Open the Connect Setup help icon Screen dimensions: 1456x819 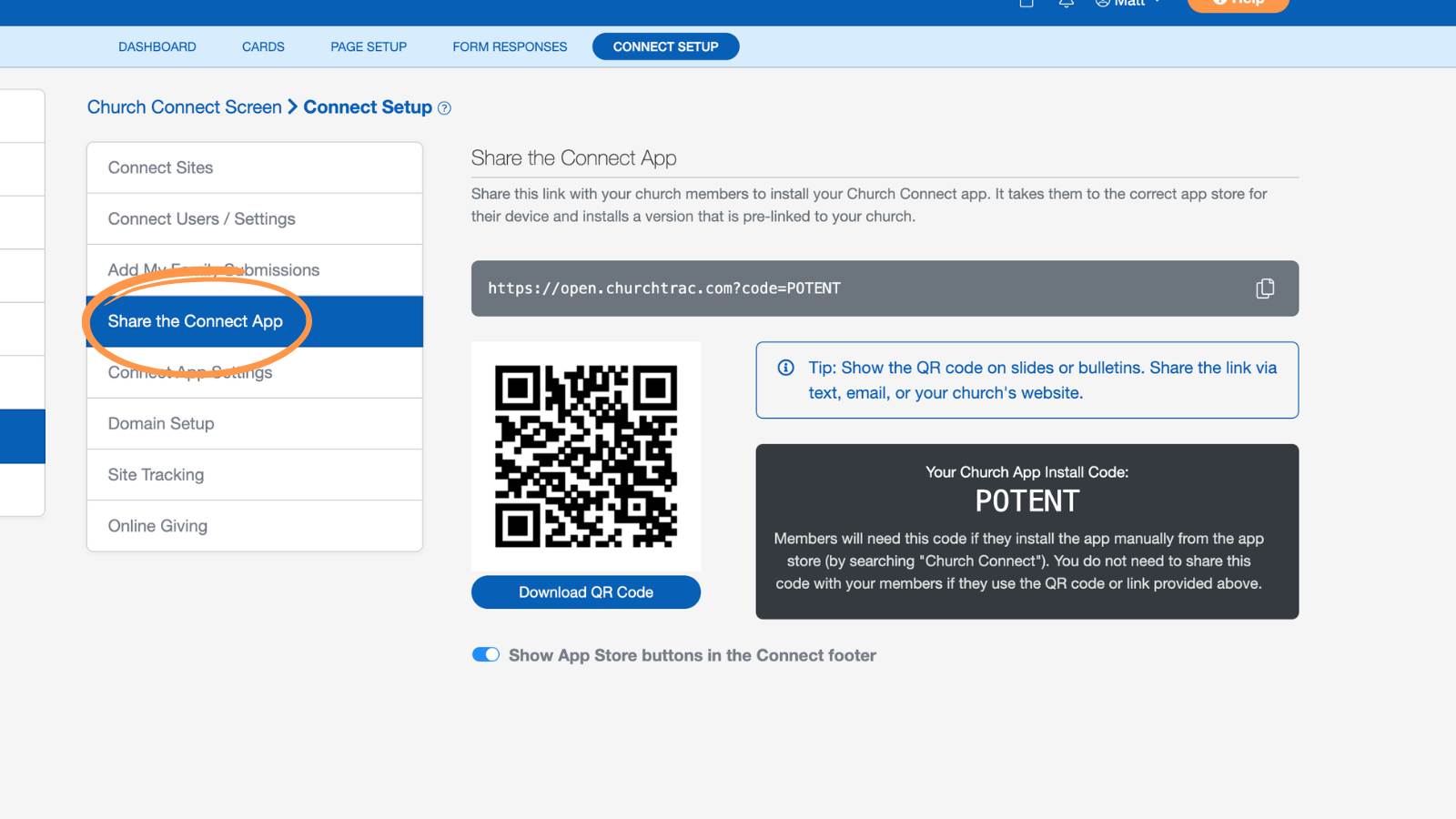click(x=444, y=108)
